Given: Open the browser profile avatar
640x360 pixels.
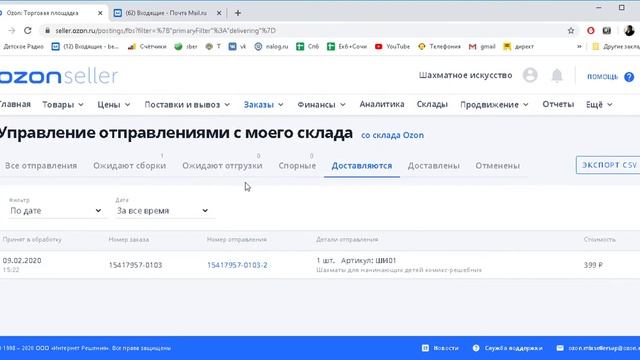Looking at the screenshot, I should [629, 30].
